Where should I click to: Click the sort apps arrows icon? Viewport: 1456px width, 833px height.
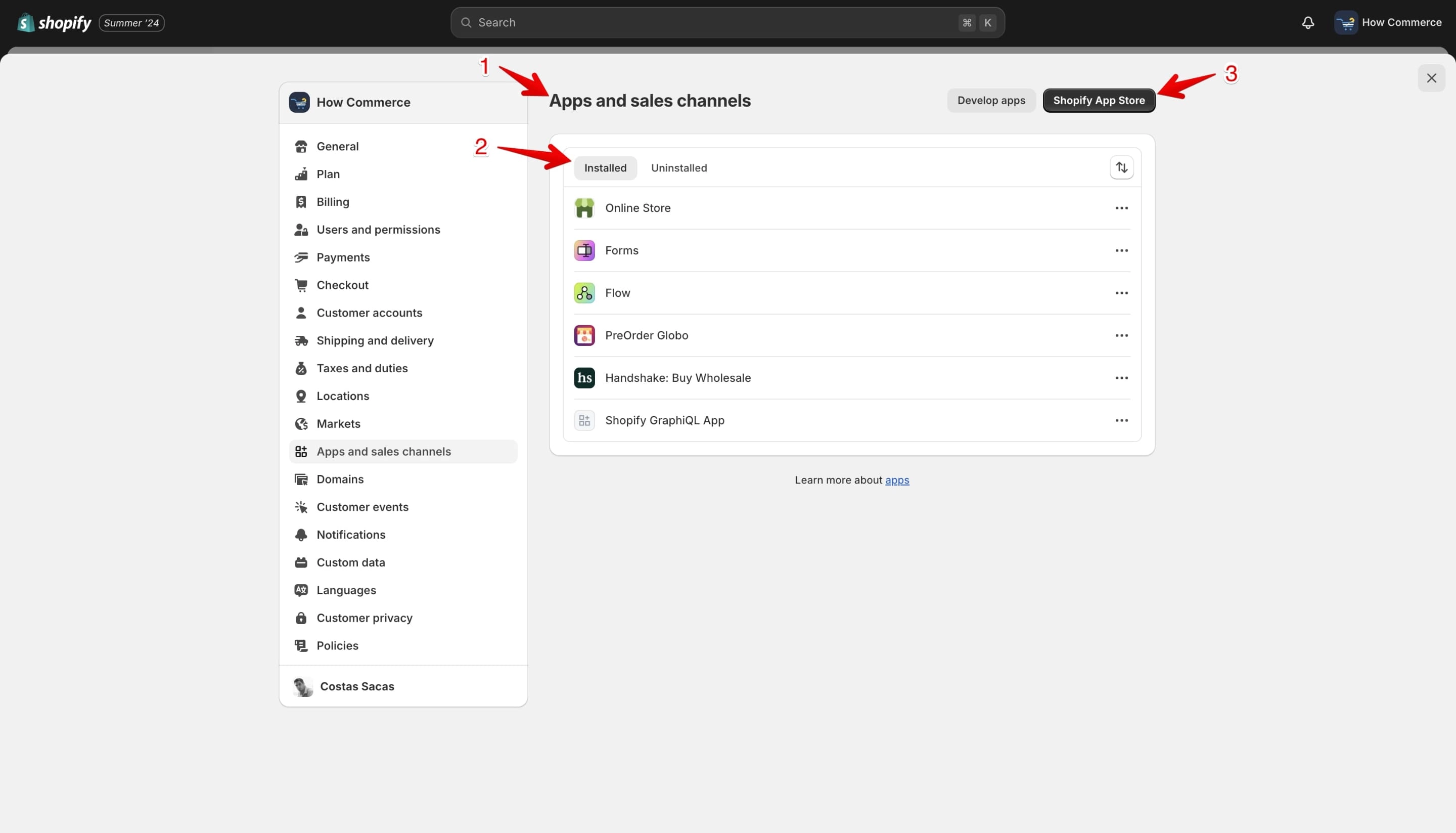pos(1121,167)
